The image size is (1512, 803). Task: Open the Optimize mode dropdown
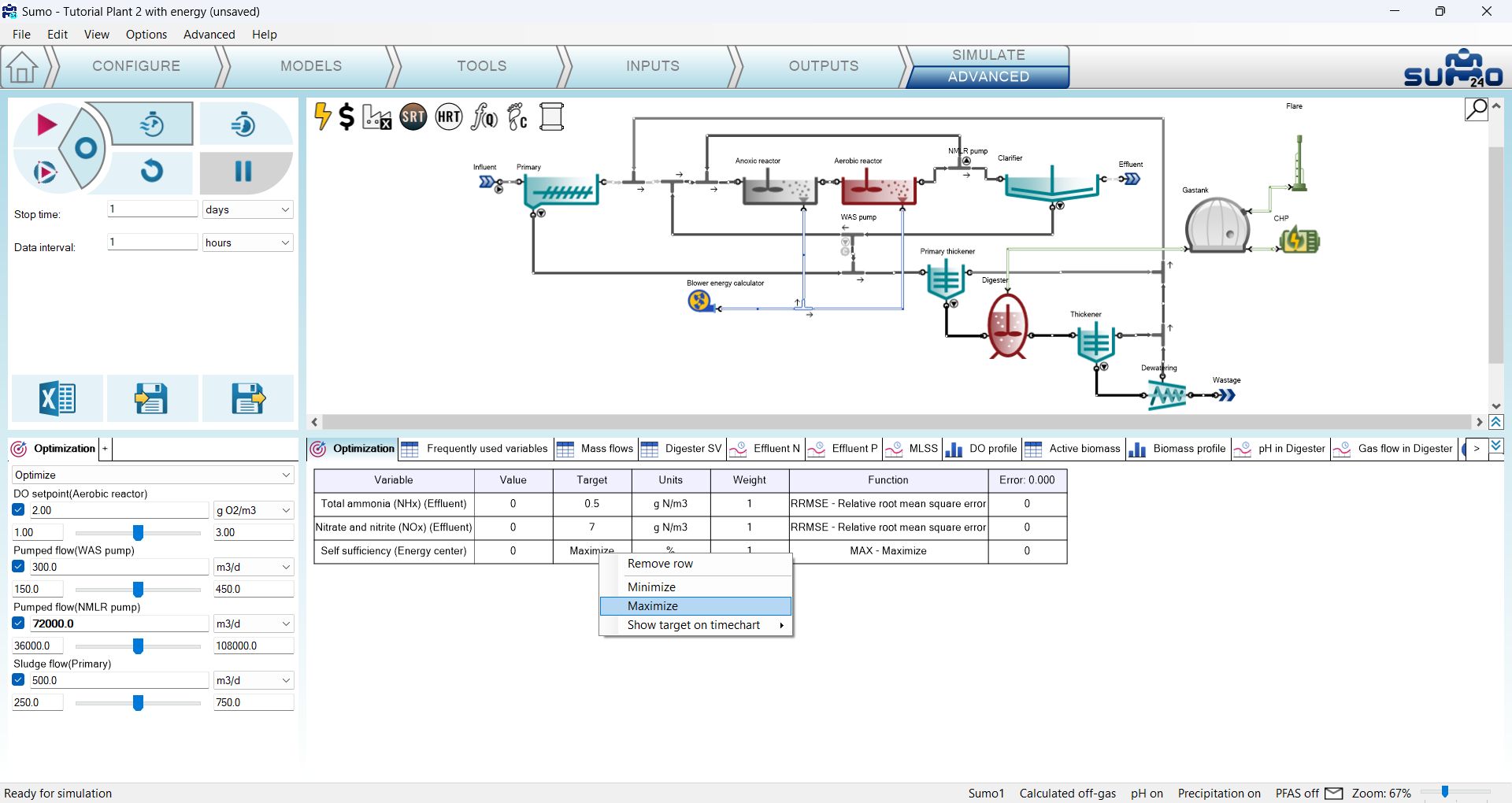click(x=153, y=475)
